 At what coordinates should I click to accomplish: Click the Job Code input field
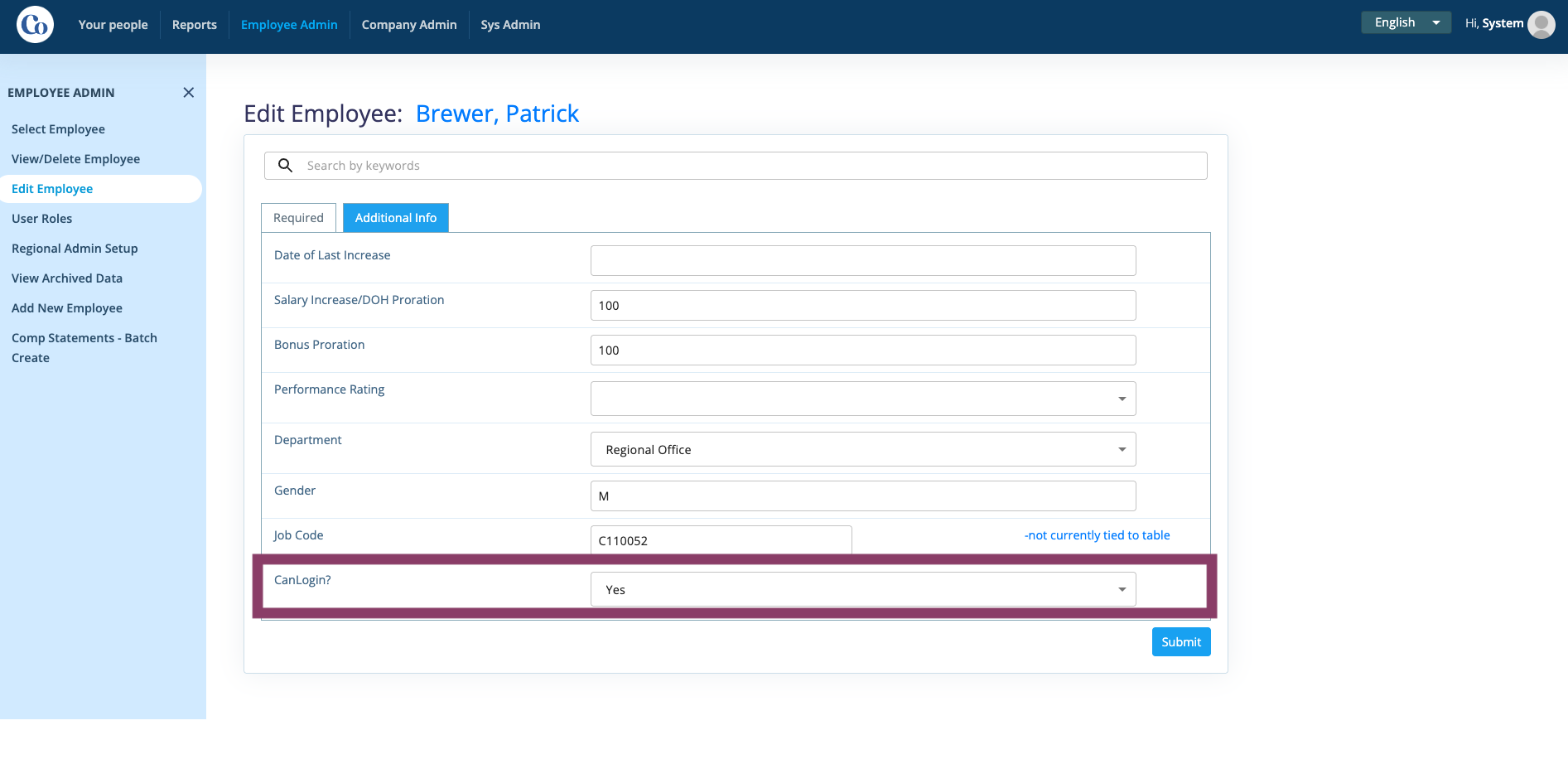[721, 540]
